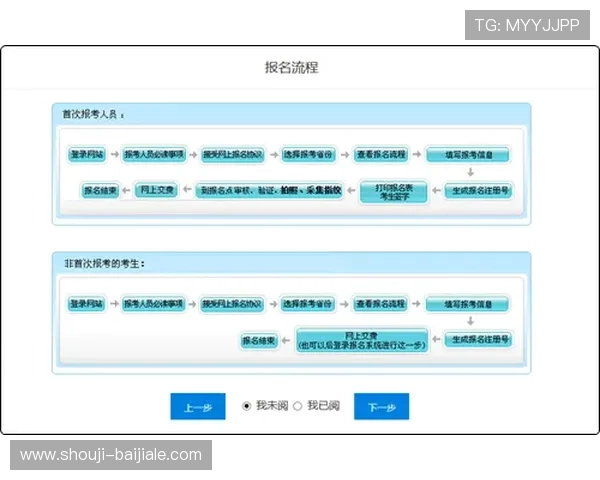This screenshot has width=600, height=480.
Task: Click 登录网站 step in 非首次报考 flow
Action: pyautogui.click(x=87, y=304)
